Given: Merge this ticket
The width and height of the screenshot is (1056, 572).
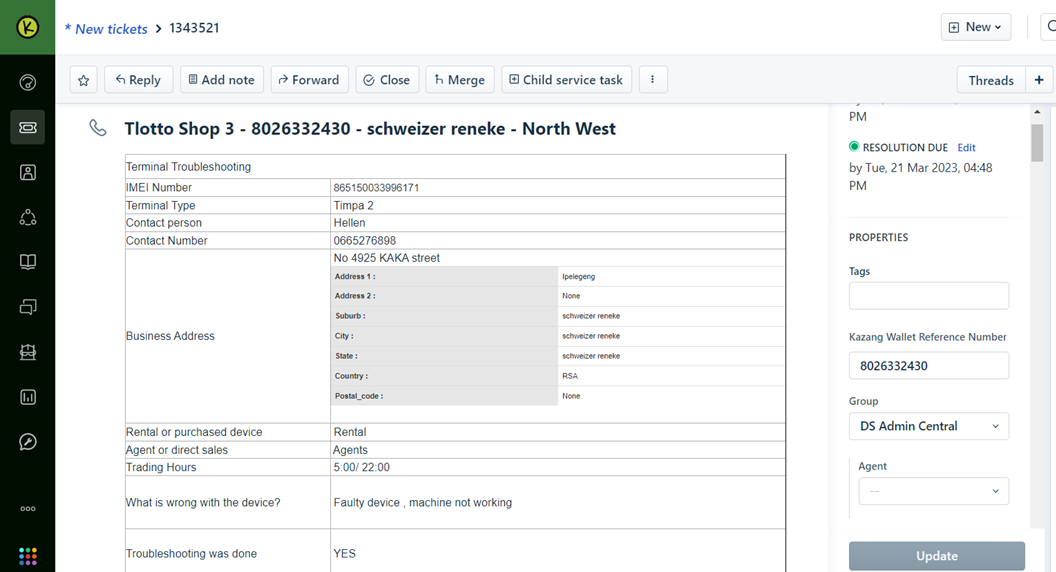Looking at the screenshot, I should tap(460, 80).
